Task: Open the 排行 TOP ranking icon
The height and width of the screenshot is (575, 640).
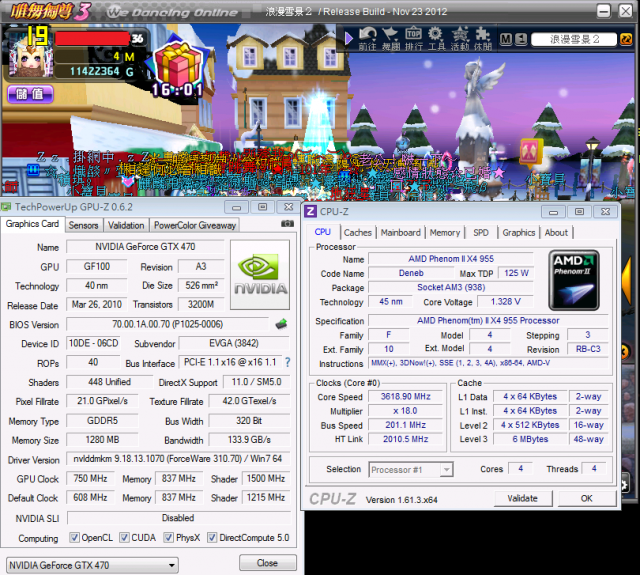Action: pyautogui.click(x=413, y=38)
